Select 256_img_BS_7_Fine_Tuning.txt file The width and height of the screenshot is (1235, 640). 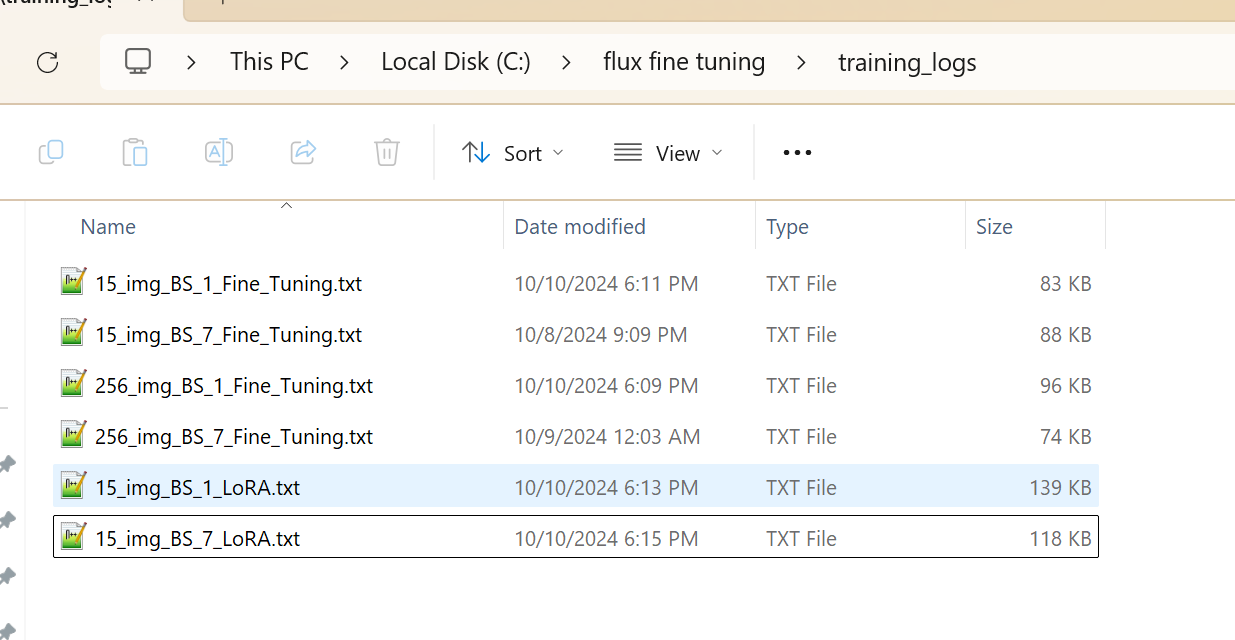pyautogui.click(x=233, y=437)
